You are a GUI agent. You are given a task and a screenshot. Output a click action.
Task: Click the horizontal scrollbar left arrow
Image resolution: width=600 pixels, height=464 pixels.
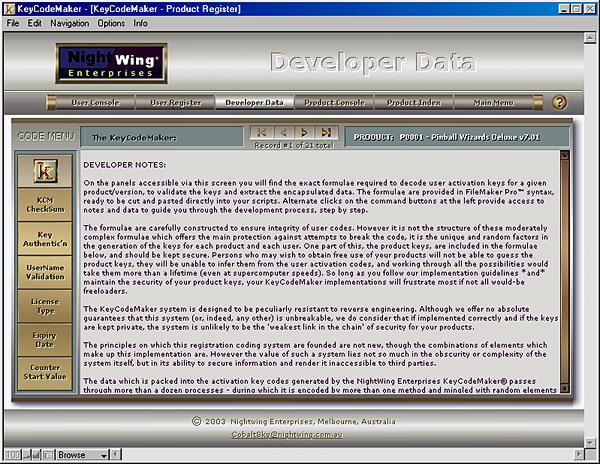116,455
